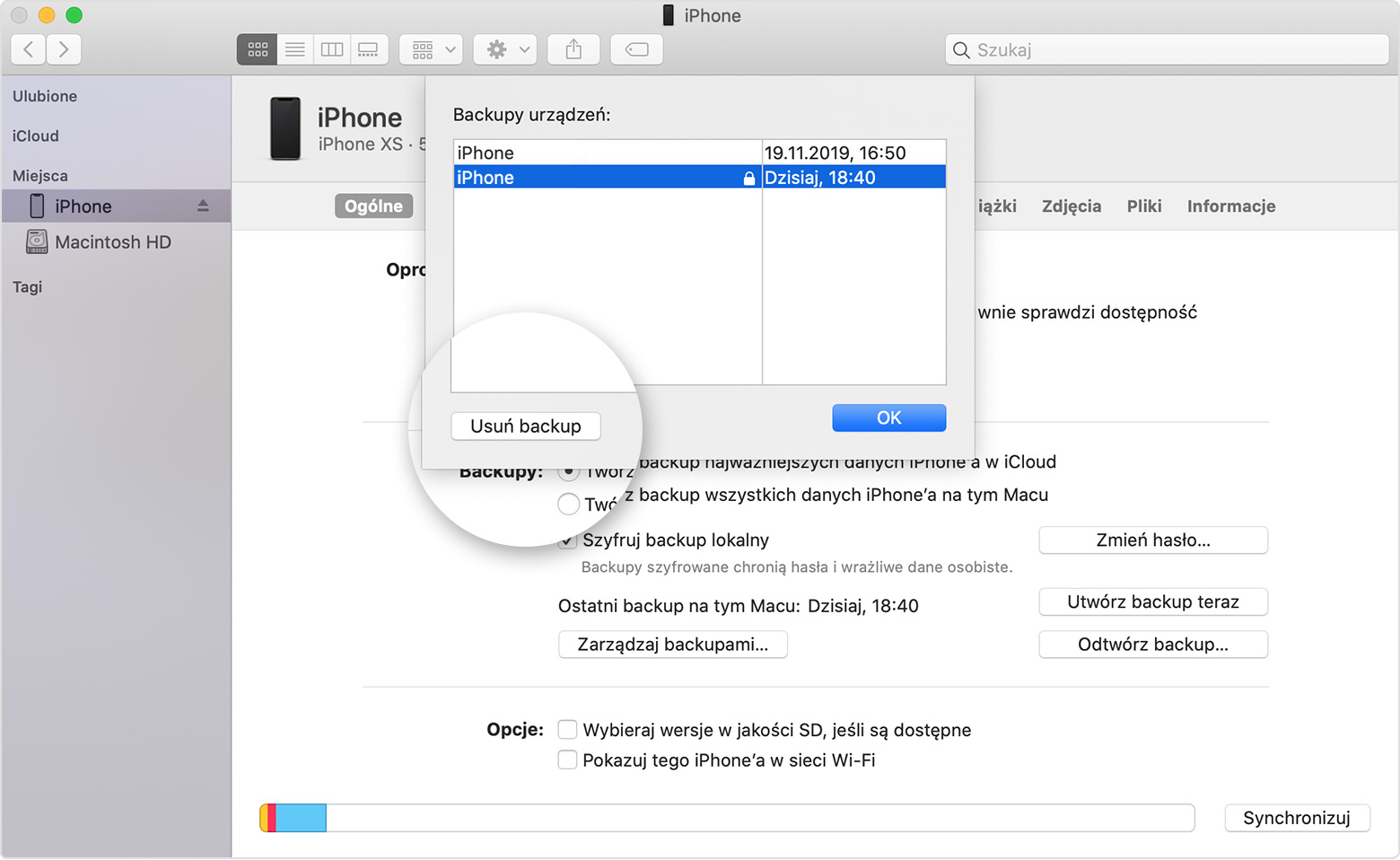Click the magnifier icon in search field
The width and height of the screenshot is (1400, 860).
point(961,49)
